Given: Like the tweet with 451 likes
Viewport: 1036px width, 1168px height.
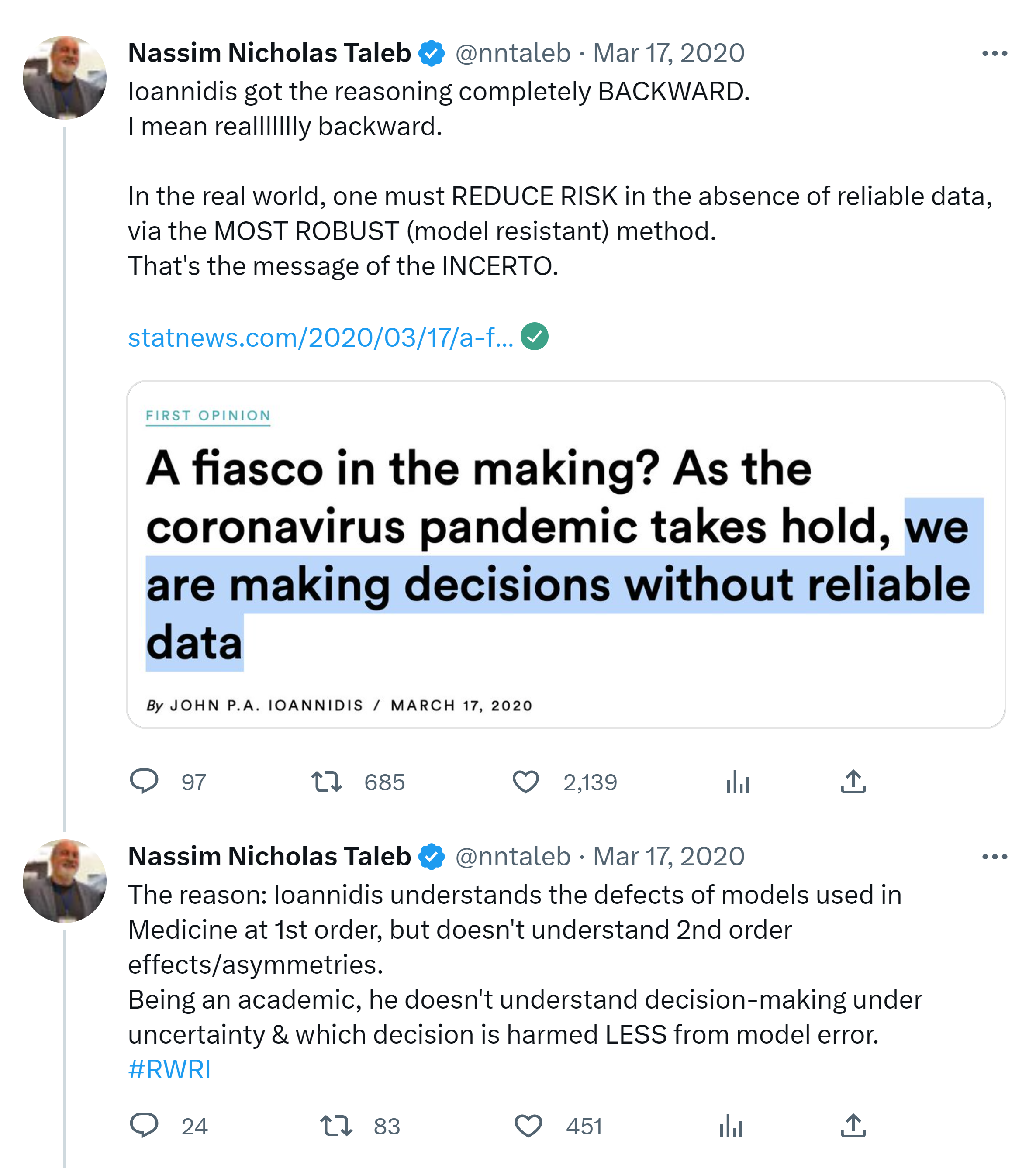Looking at the screenshot, I should (528, 1126).
